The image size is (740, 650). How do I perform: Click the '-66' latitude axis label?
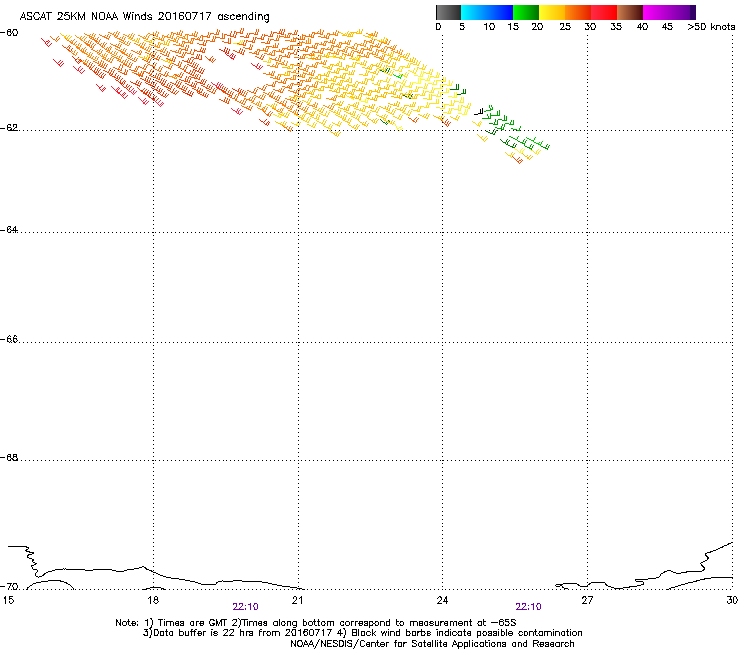click(9, 340)
